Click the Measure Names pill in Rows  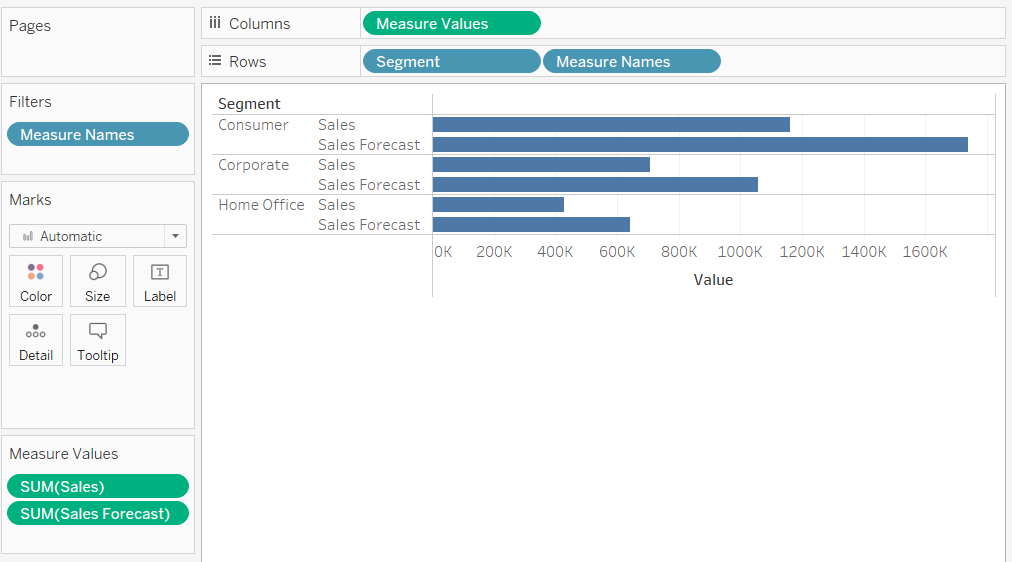(x=631, y=61)
